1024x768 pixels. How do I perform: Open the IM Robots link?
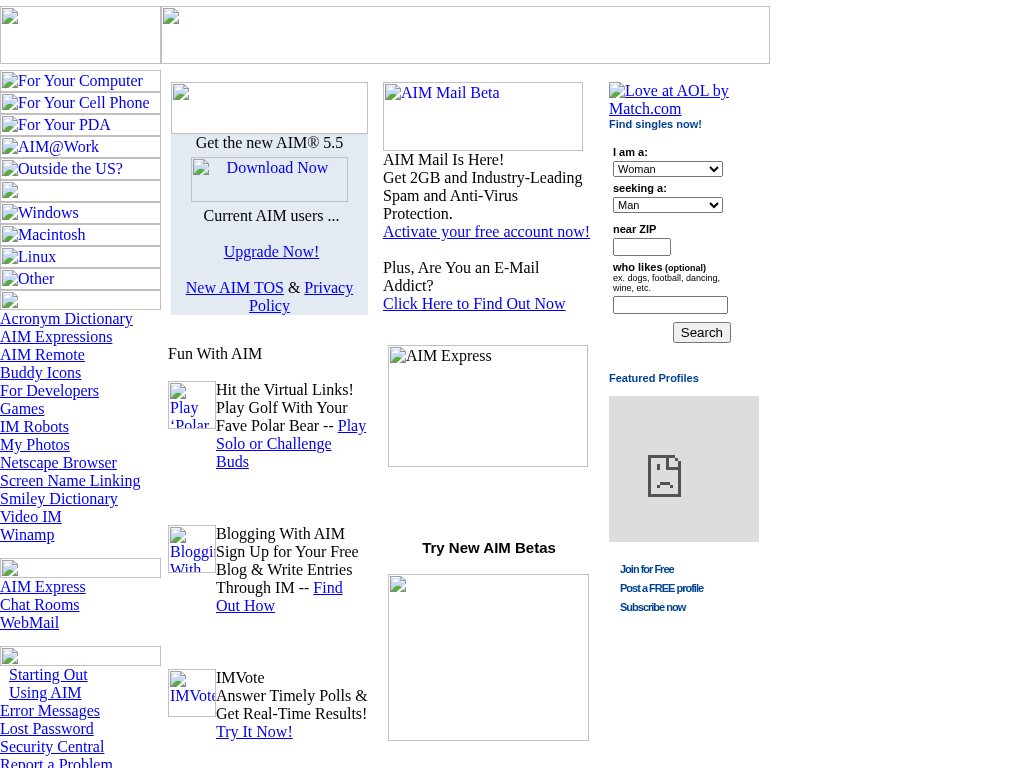click(34, 426)
